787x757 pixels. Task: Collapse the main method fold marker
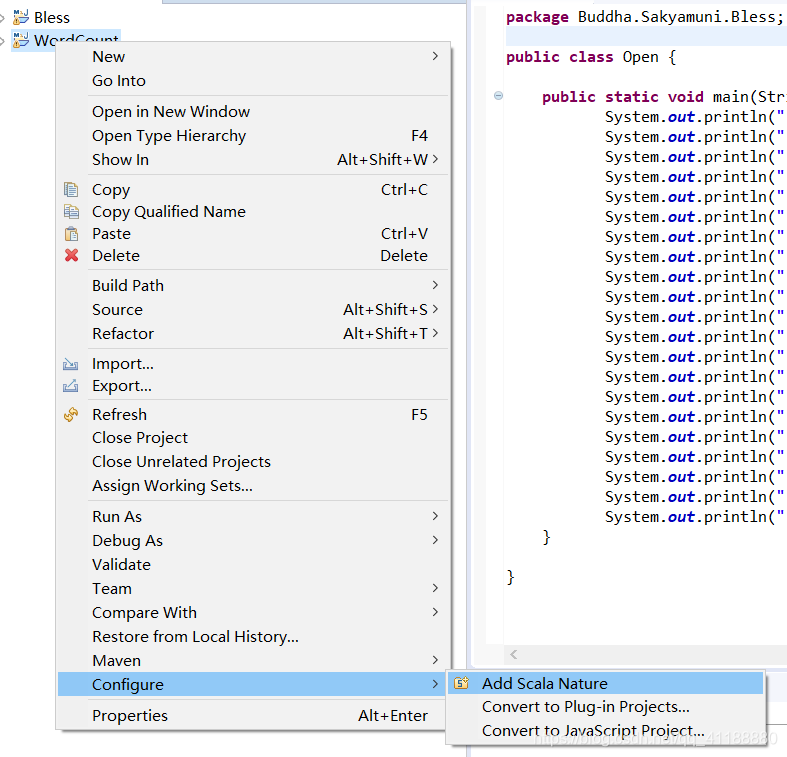click(x=498, y=95)
